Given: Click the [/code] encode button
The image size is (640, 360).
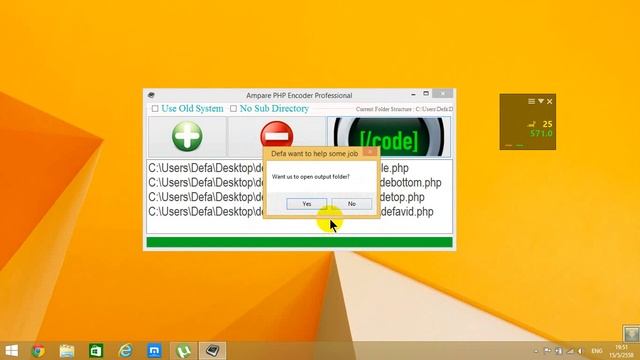Looking at the screenshot, I should [x=389, y=137].
